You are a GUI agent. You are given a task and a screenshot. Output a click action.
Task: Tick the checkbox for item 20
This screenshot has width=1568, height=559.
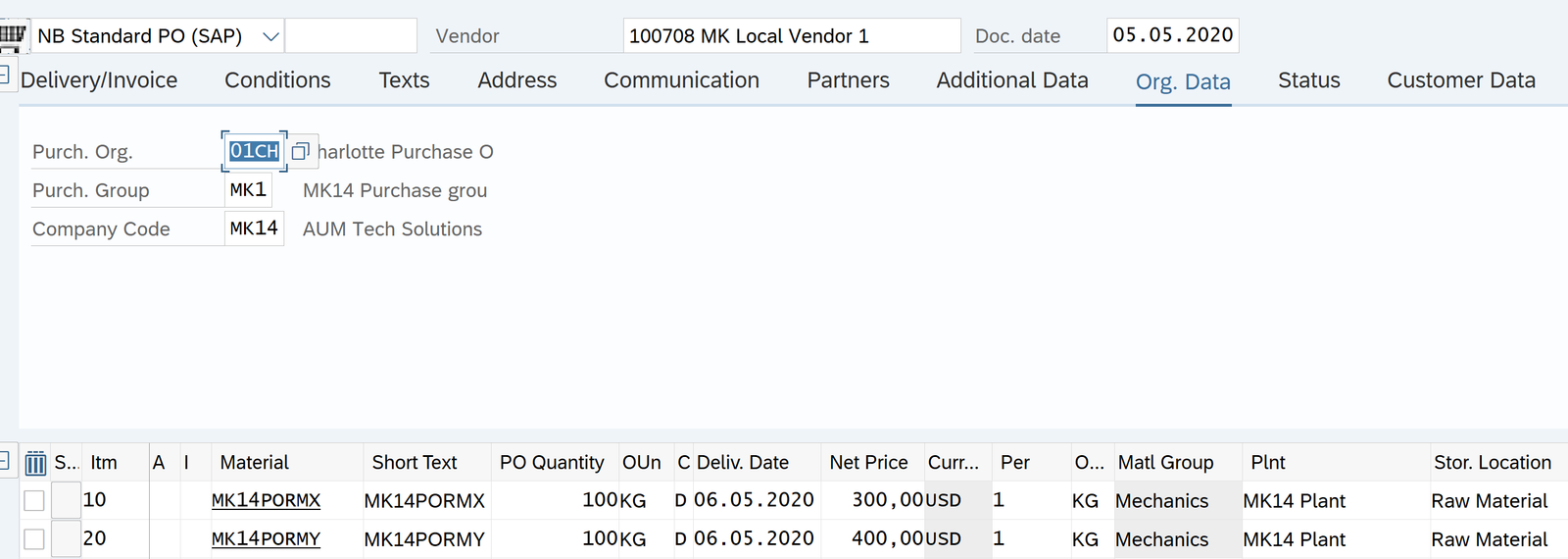tap(34, 539)
